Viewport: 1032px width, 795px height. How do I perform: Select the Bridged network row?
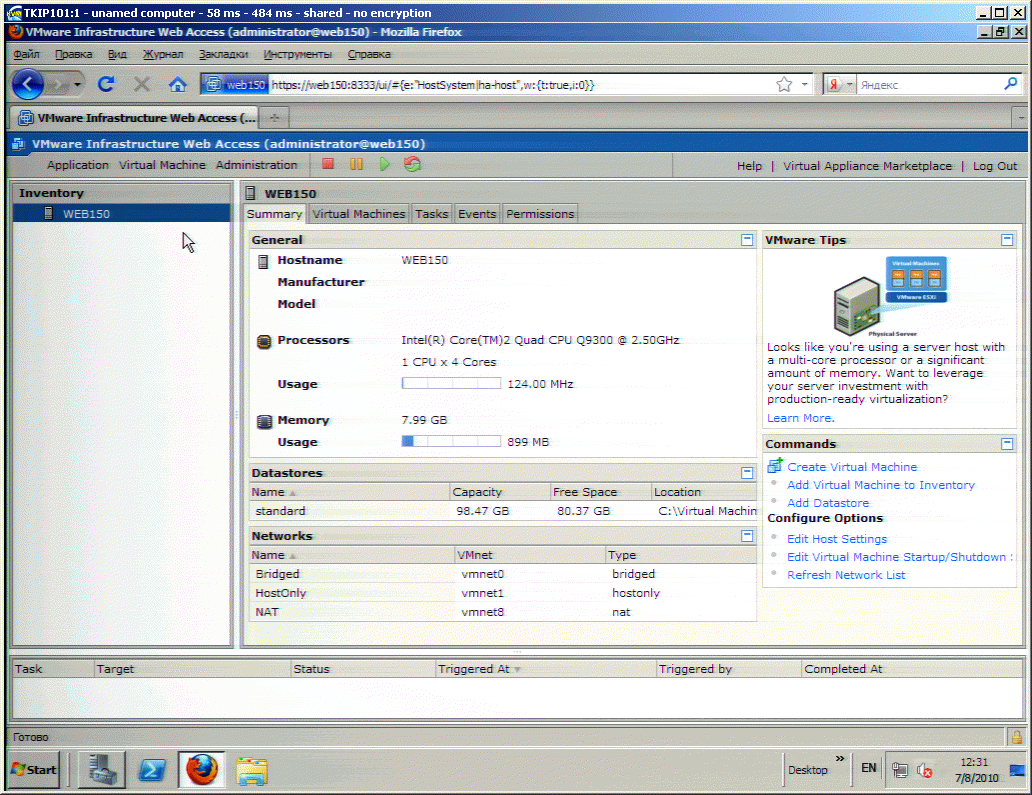(x=503, y=574)
